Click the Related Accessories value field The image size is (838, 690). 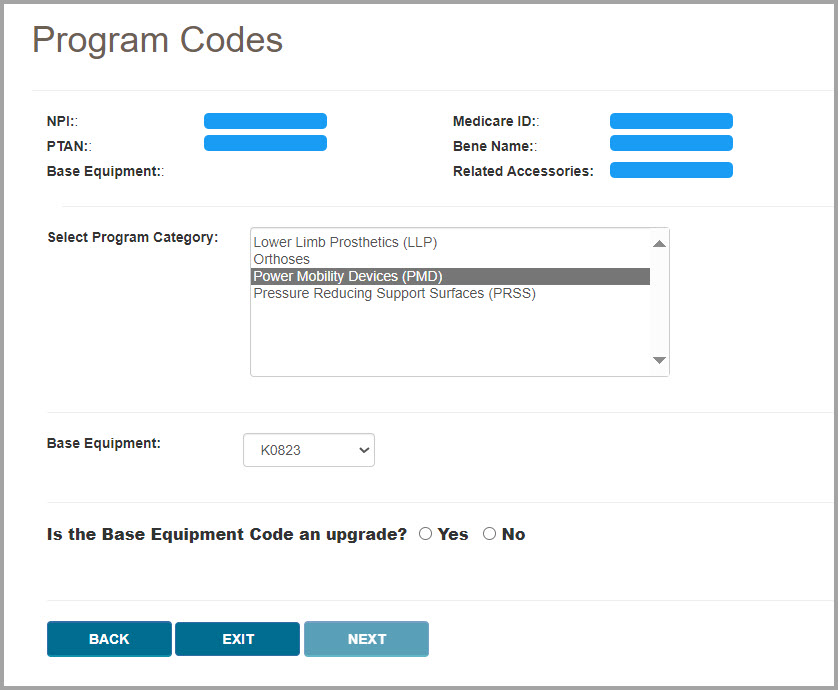coord(671,169)
